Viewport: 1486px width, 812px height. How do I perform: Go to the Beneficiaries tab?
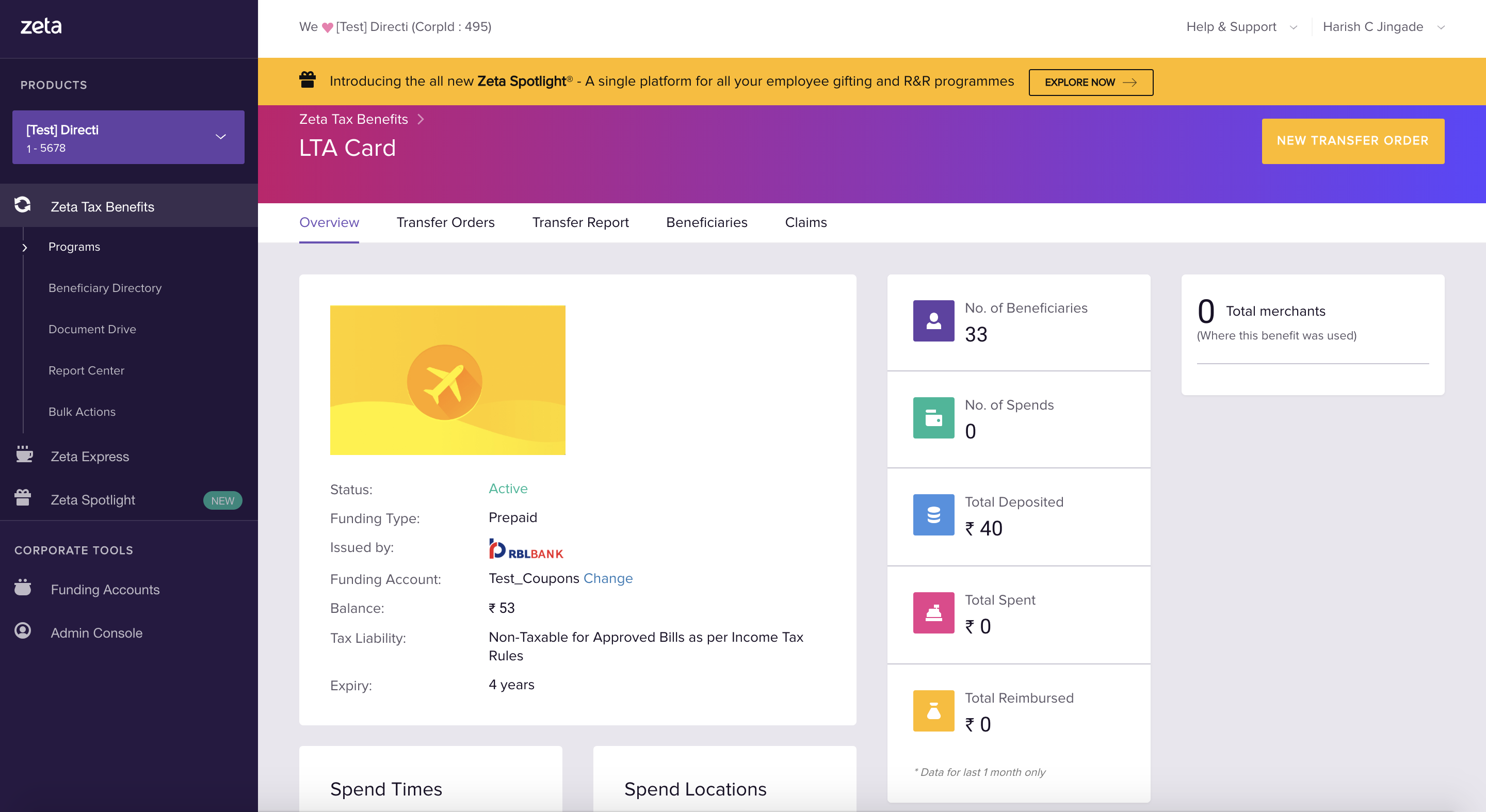pyautogui.click(x=707, y=223)
